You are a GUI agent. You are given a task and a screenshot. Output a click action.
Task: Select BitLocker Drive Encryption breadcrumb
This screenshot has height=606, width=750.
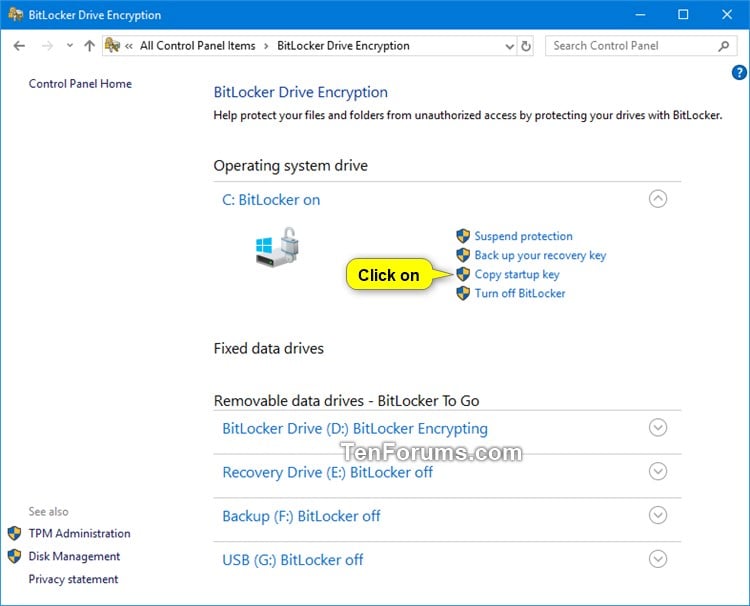[x=343, y=46]
